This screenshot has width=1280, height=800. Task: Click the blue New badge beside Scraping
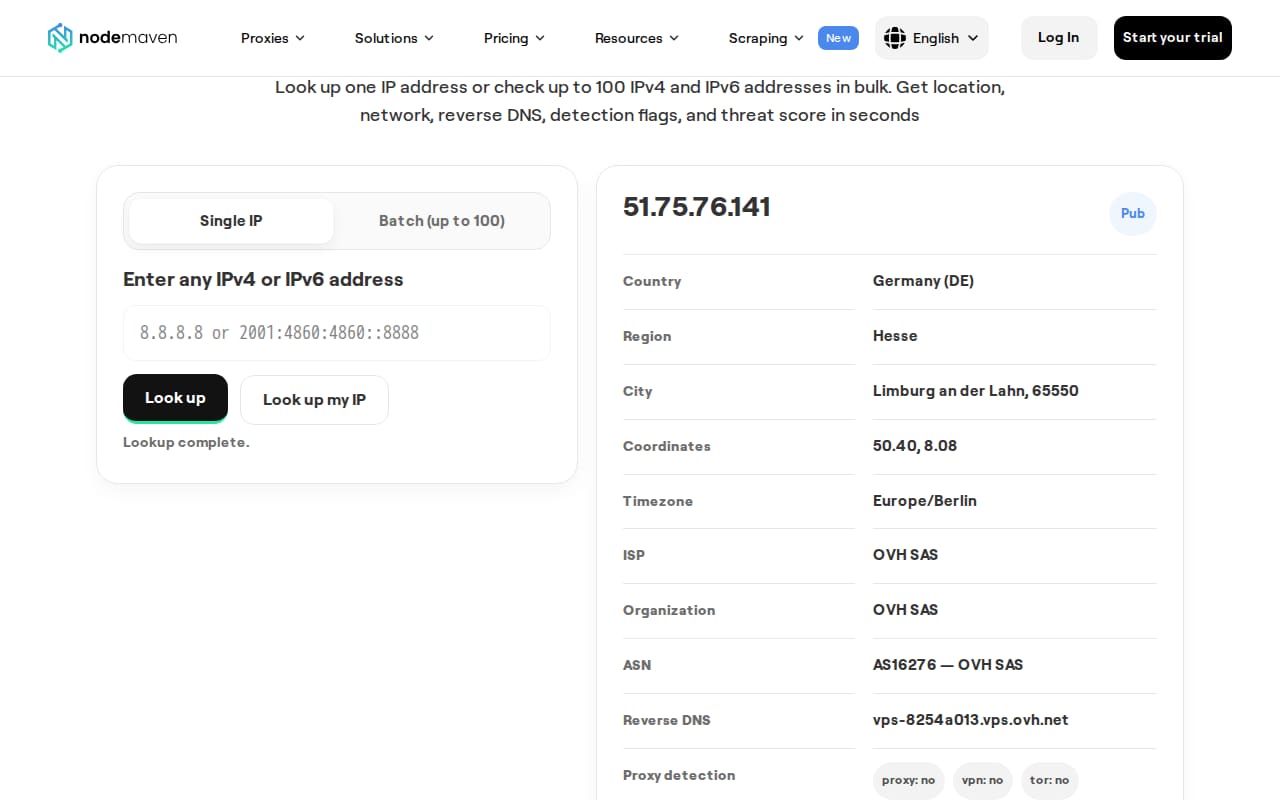click(838, 38)
